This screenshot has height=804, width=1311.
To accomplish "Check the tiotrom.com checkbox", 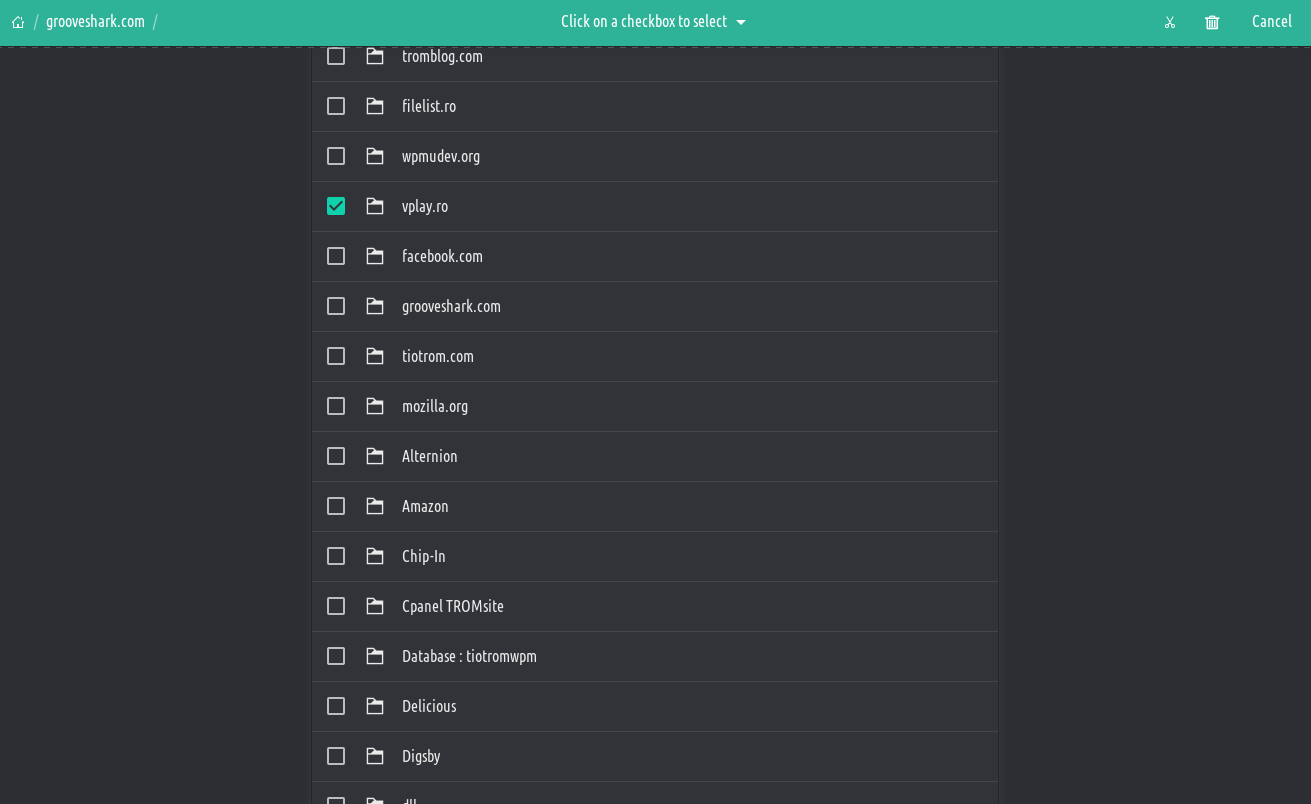I will point(336,356).
